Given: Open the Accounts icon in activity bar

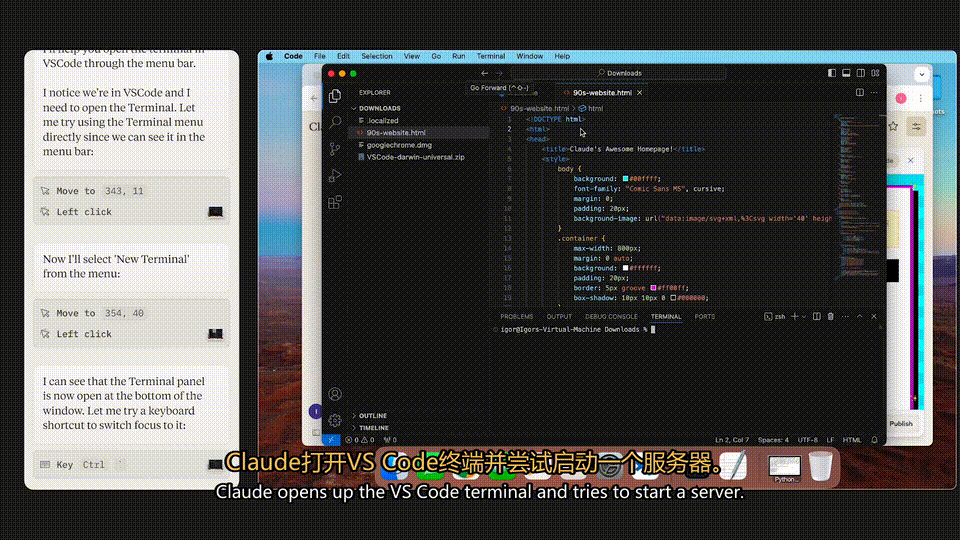Looking at the screenshot, I should pos(335,394).
